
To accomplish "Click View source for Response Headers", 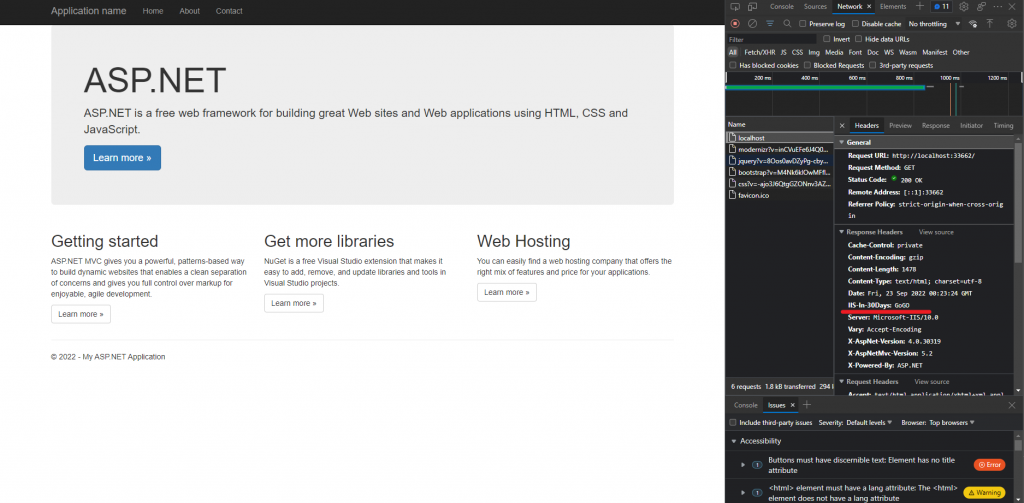I will (x=936, y=232).
